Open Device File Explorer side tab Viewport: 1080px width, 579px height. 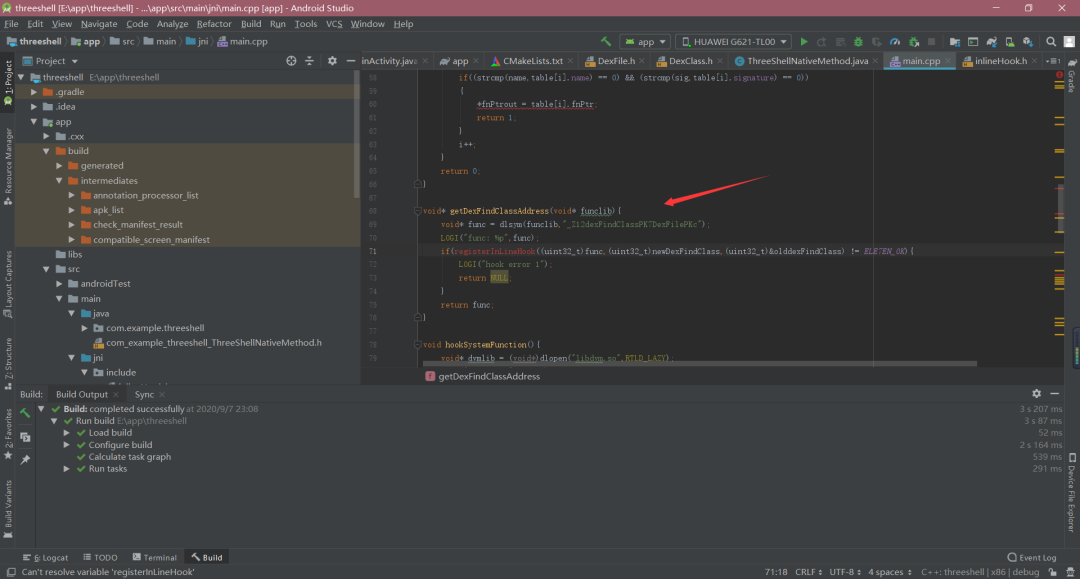1072,494
